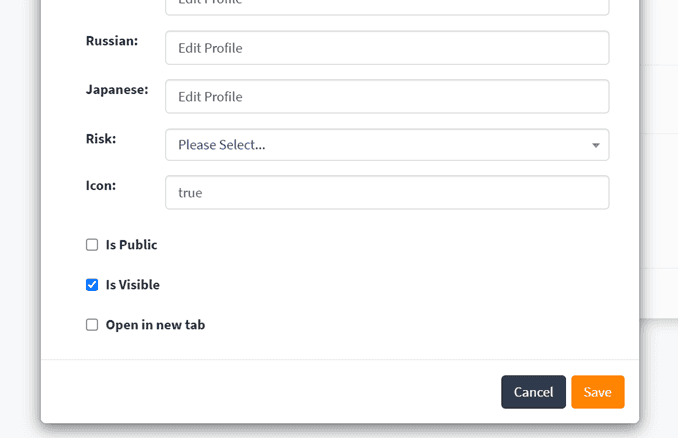This screenshot has height=438, width=678.
Task: Click the 'Japanese:' field label
Action: pyautogui.click(x=117, y=89)
